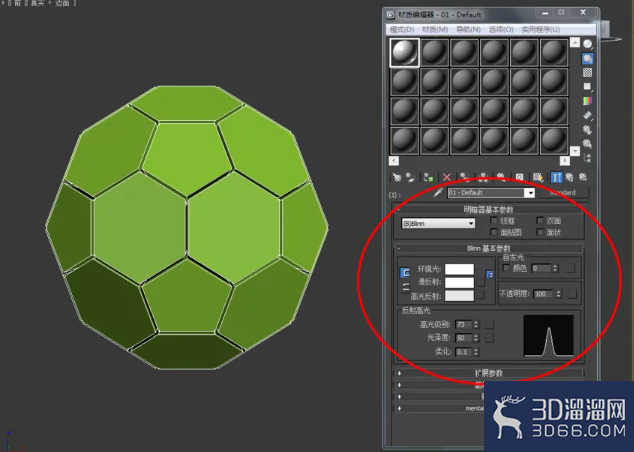Screen dimensions: 634x452
Task: Click the 高光级别 value field showing 73
Action: click(x=463, y=324)
